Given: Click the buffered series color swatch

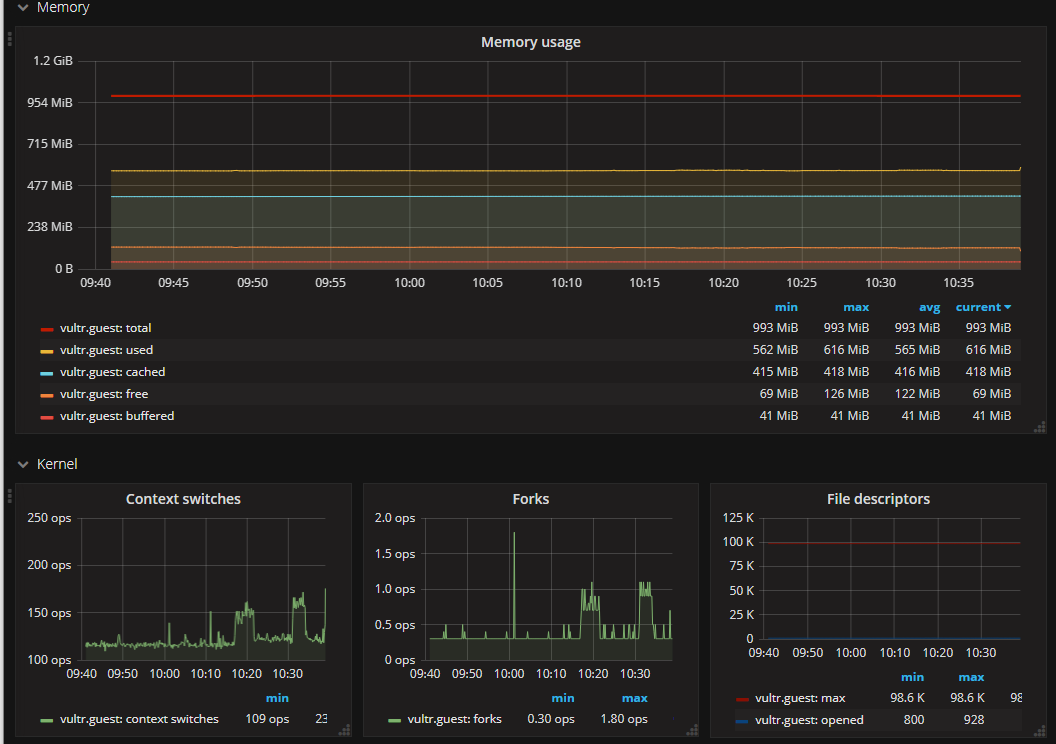Looking at the screenshot, I should pyautogui.click(x=46, y=417).
